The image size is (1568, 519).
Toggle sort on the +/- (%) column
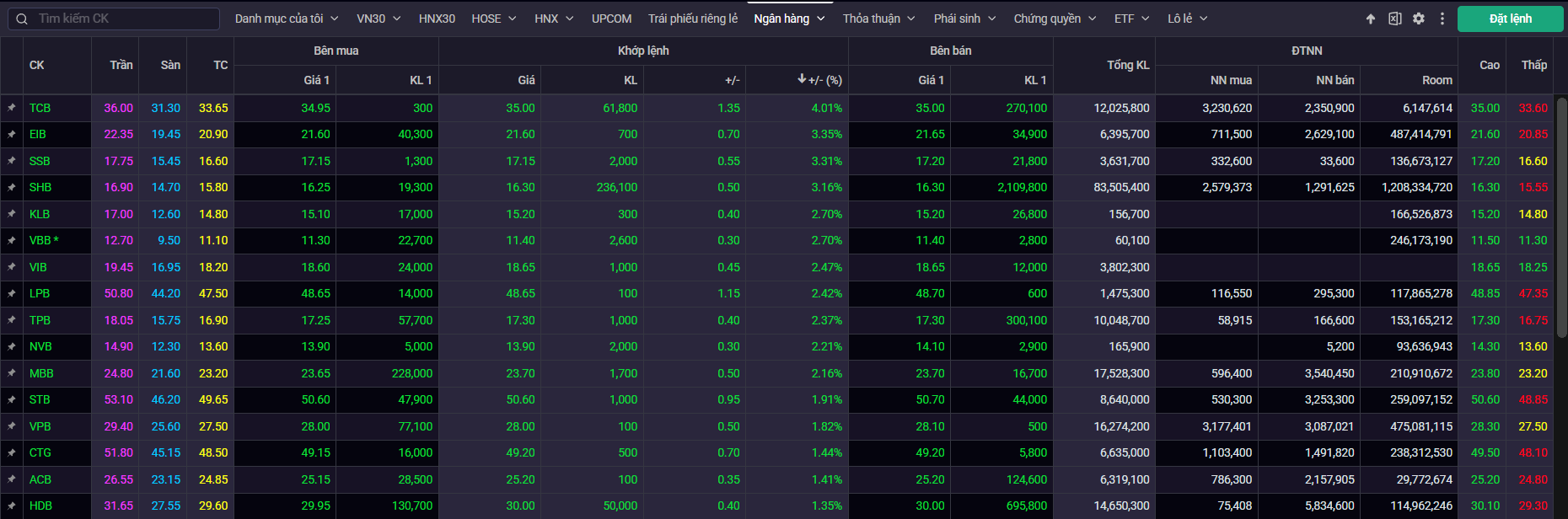click(819, 80)
